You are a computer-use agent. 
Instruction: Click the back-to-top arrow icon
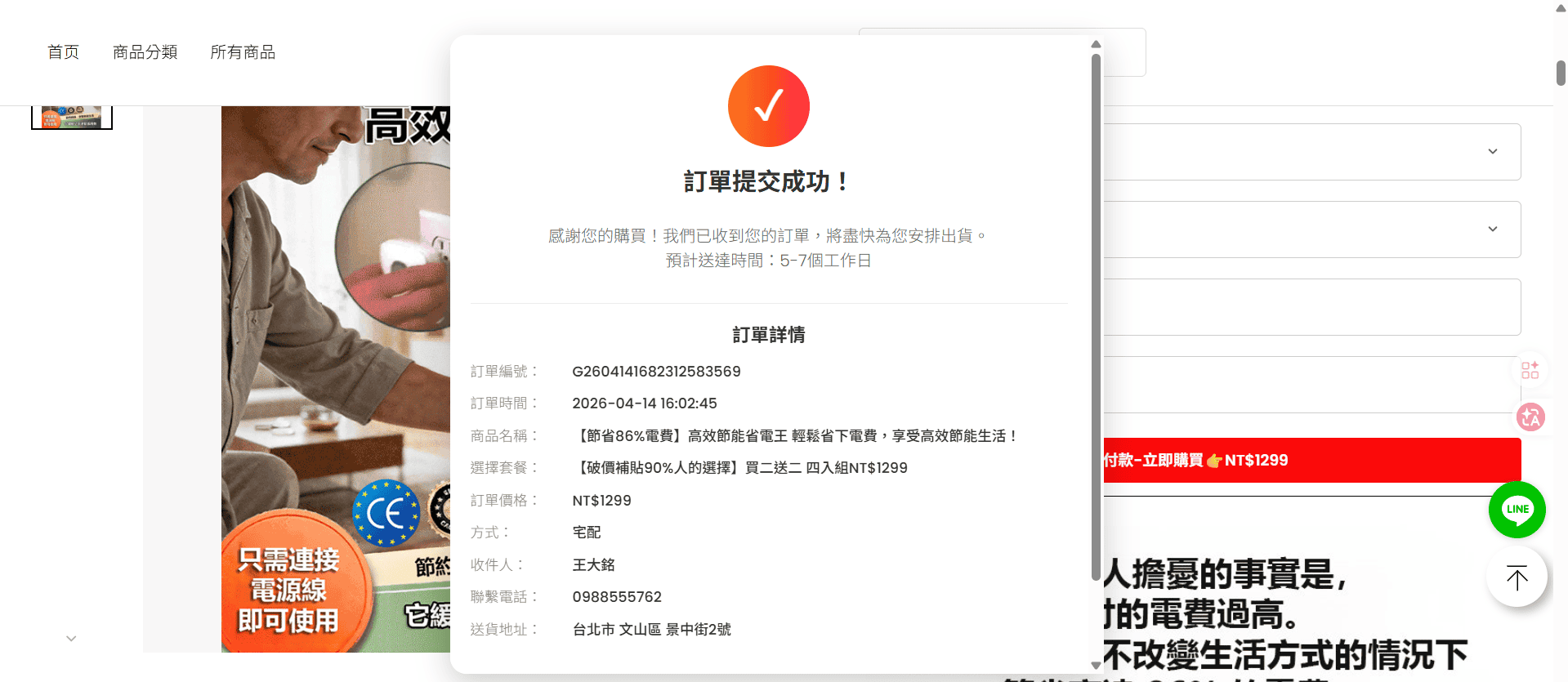(1517, 577)
